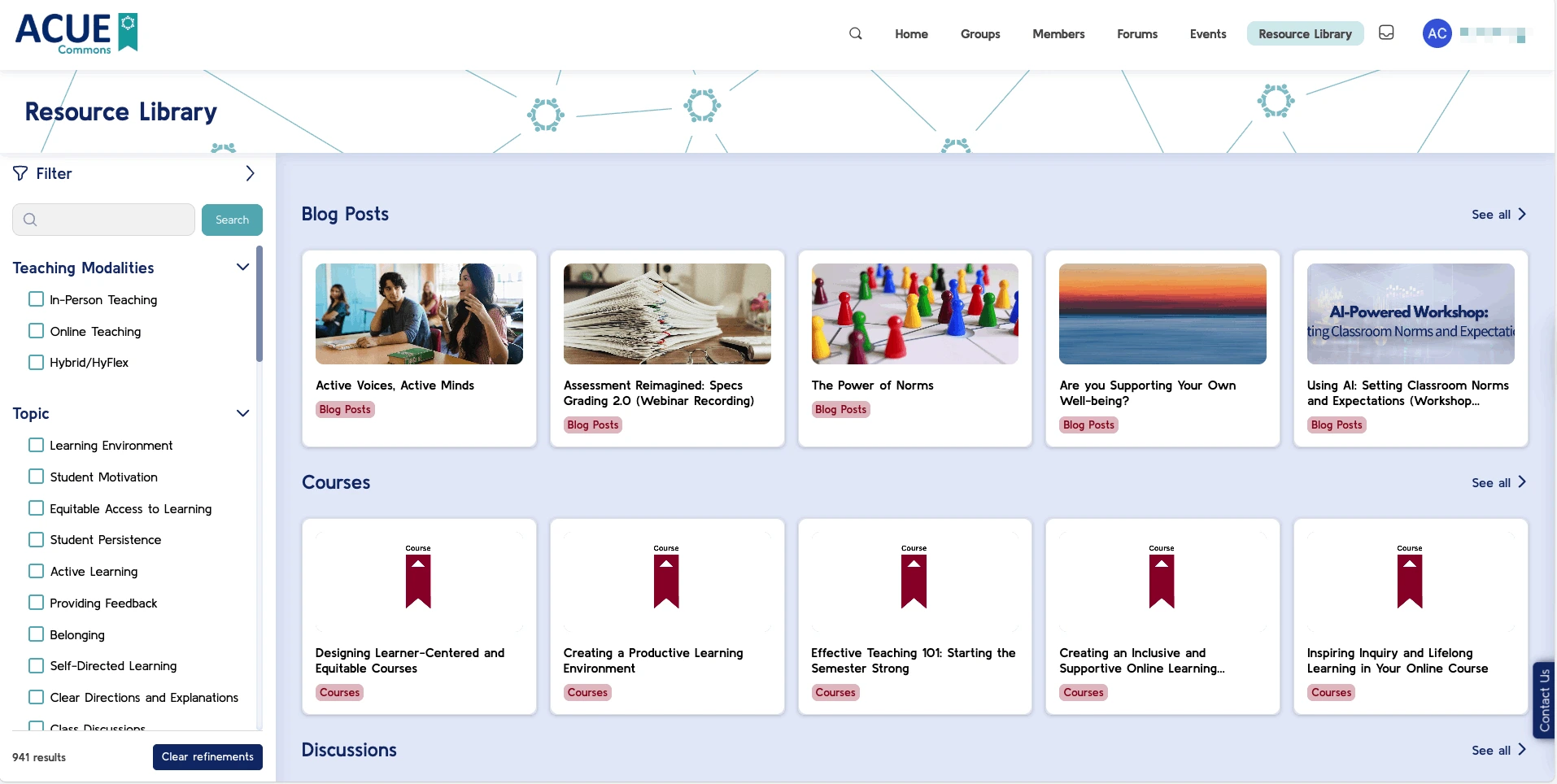Tick the Active Learning checkbox

tap(36, 571)
